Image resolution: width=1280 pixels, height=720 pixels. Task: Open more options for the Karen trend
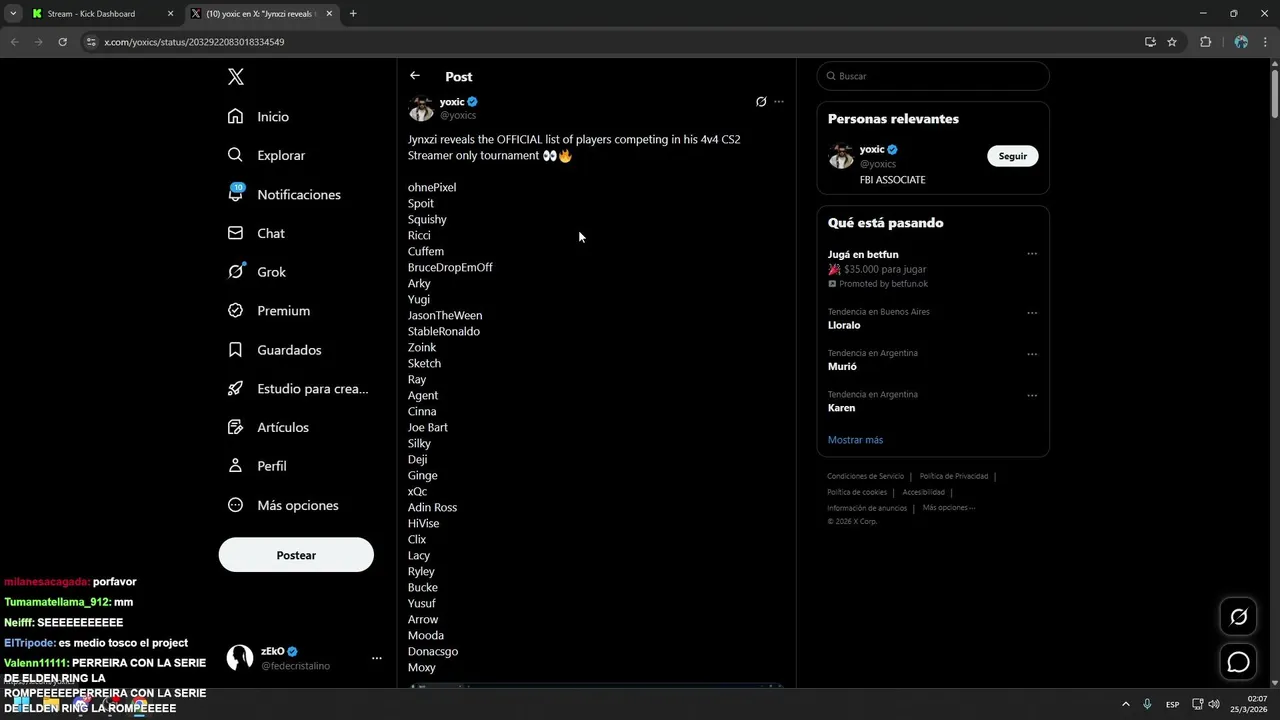1032,396
